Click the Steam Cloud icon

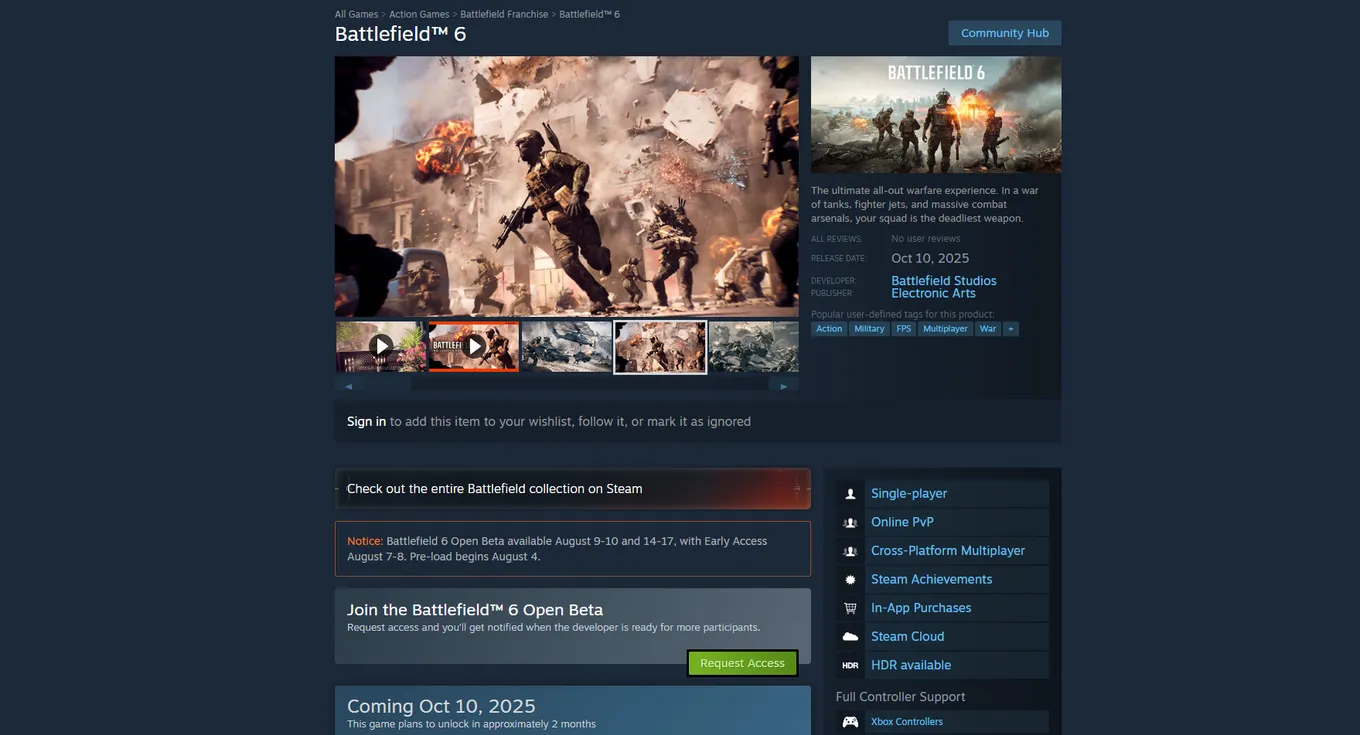850,637
